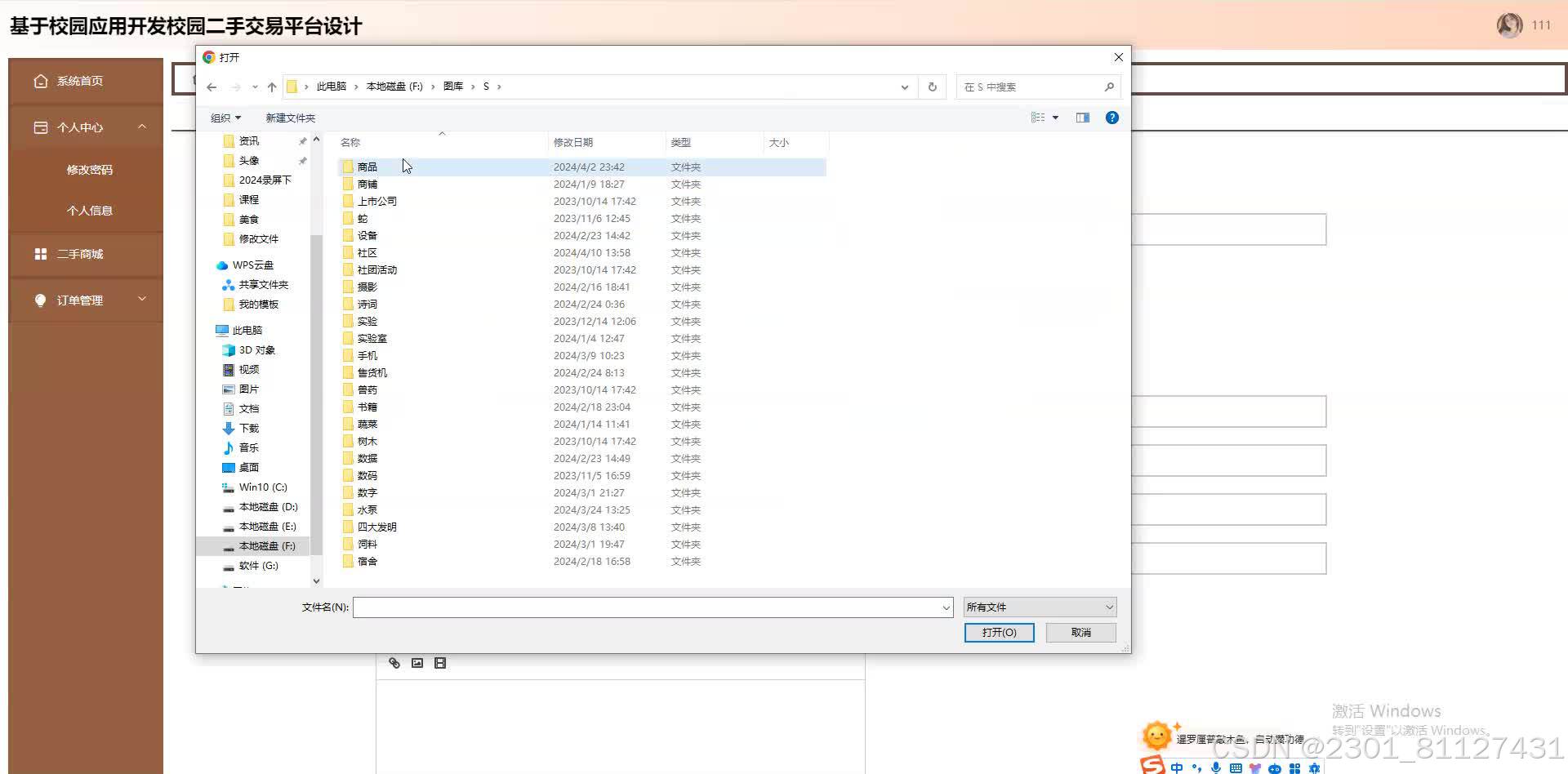Viewport: 1568px width, 774px height.
Task: Select the 商品 folder
Action: [581, 167]
